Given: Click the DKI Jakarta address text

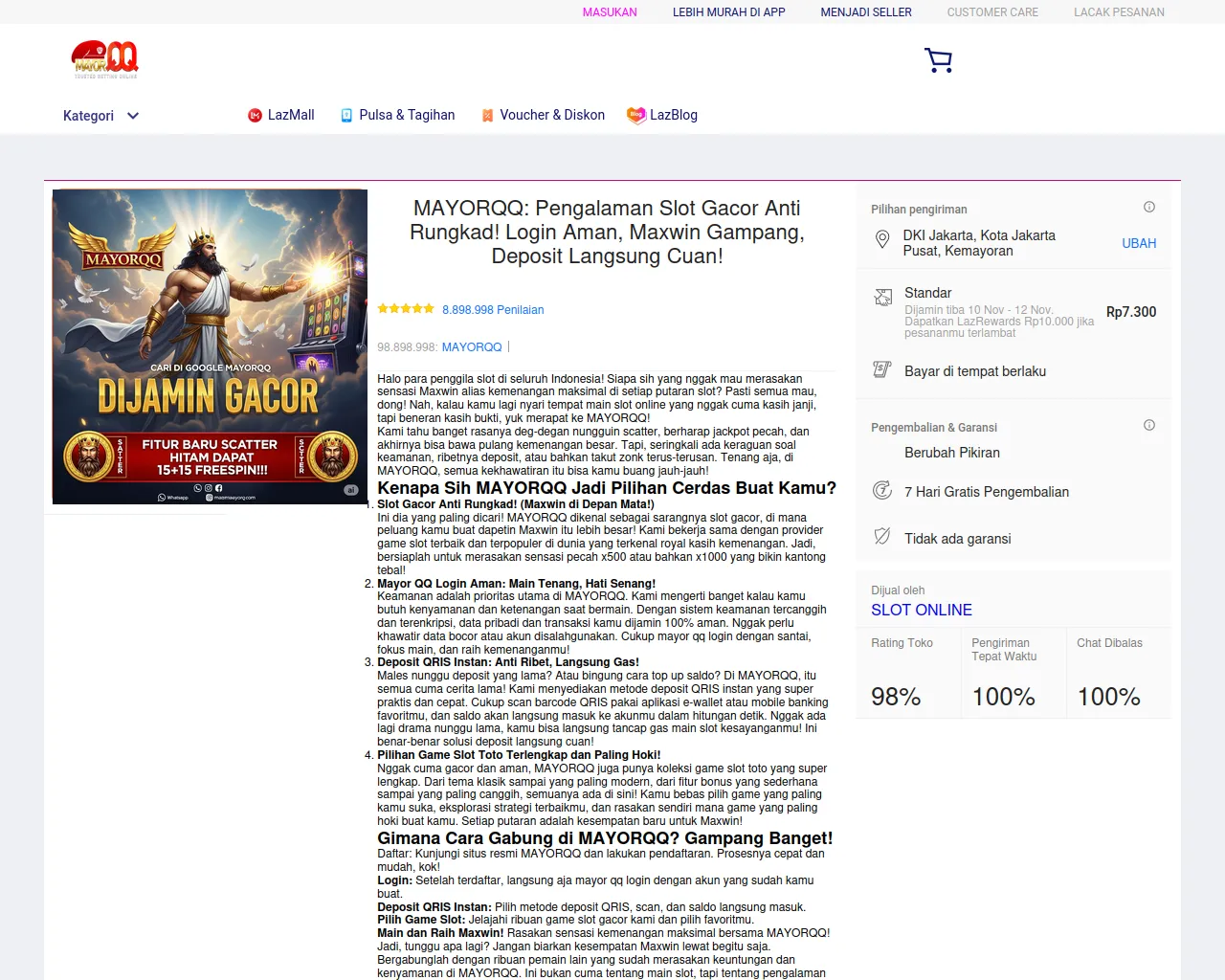Looking at the screenshot, I should point(979,243).
